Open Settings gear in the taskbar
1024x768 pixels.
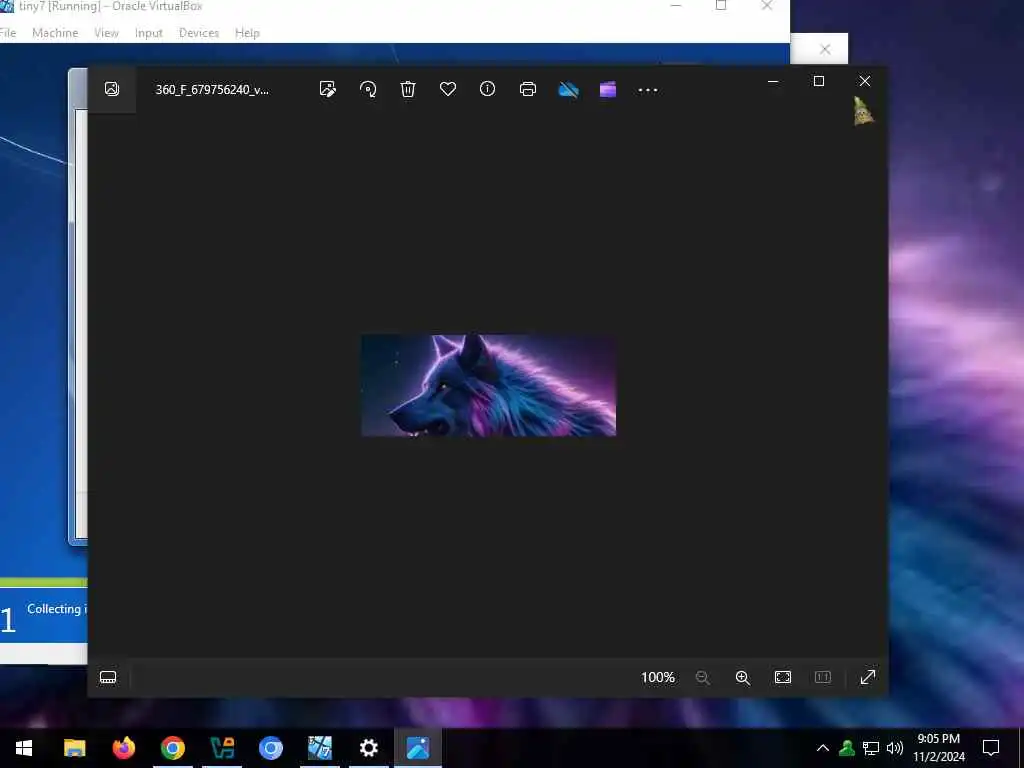369,748
